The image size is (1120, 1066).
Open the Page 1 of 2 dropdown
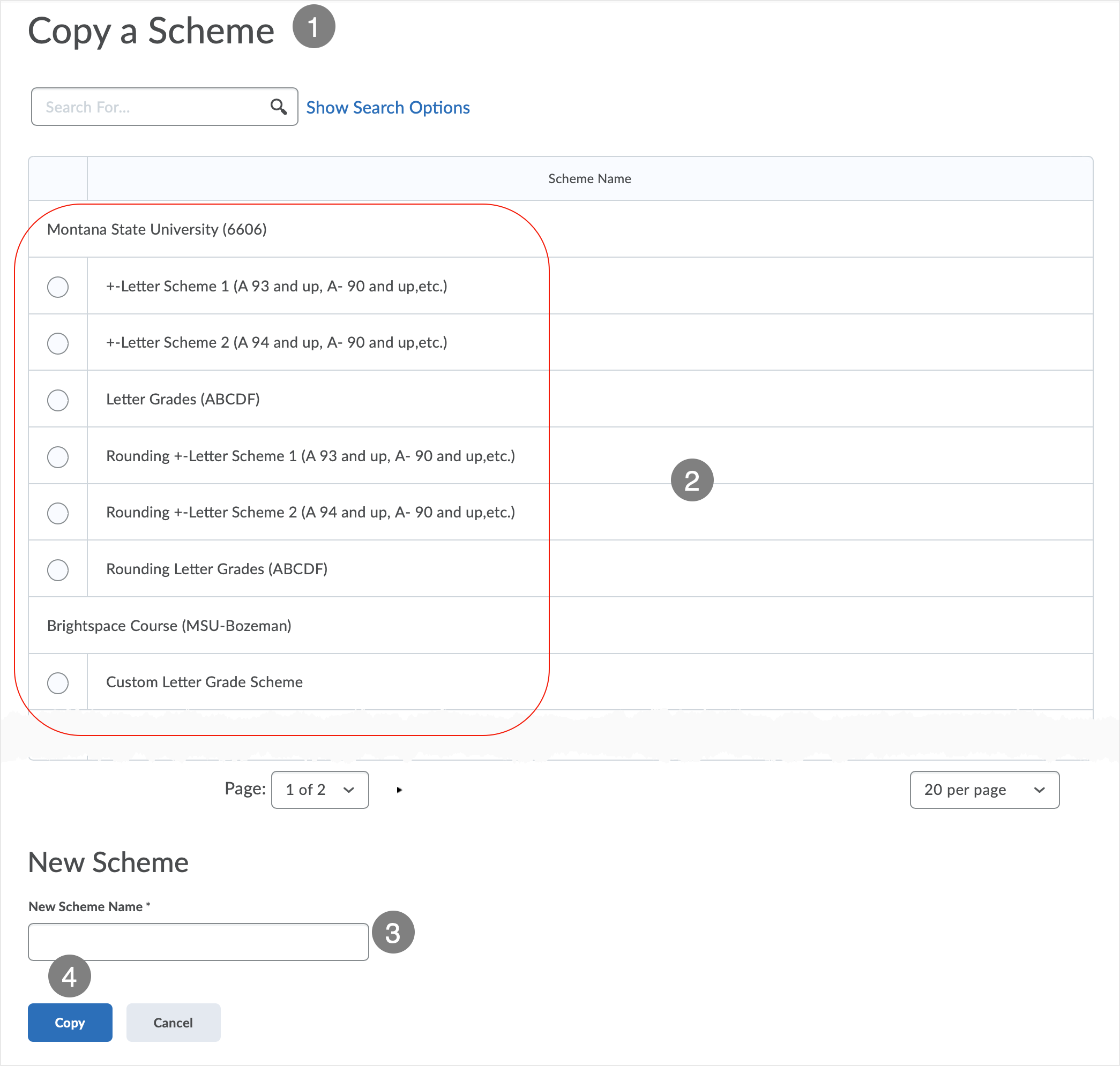click(x=320, y=790)
